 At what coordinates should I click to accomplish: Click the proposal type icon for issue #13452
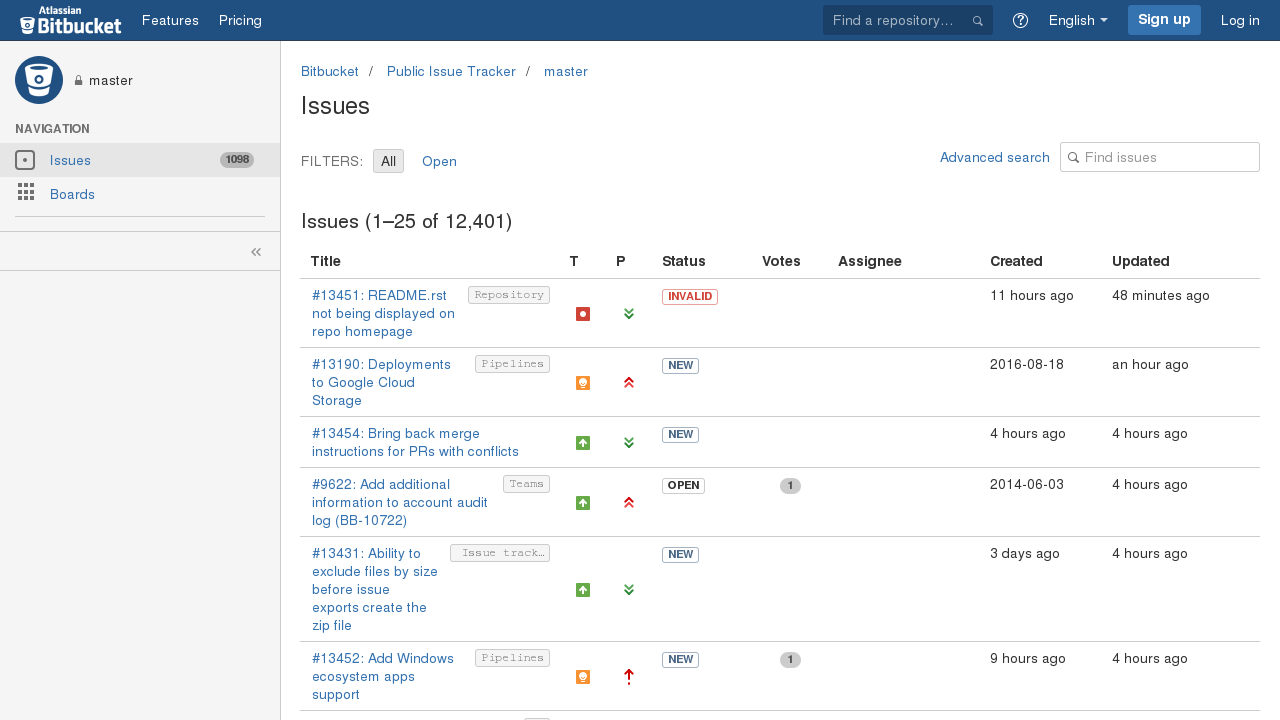583,677
